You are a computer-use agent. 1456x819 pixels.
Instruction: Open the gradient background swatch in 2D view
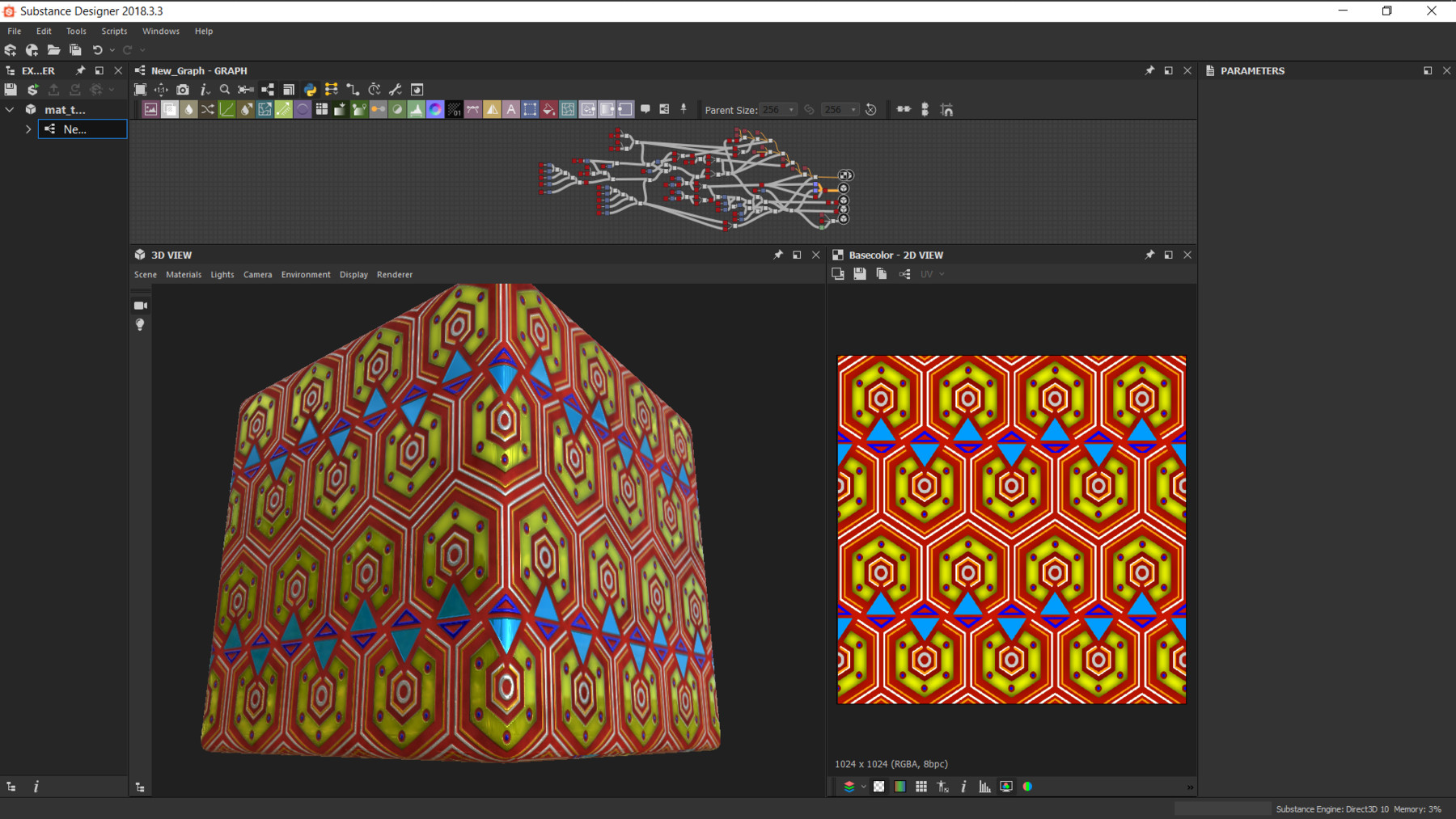click(x=900, y=786)
